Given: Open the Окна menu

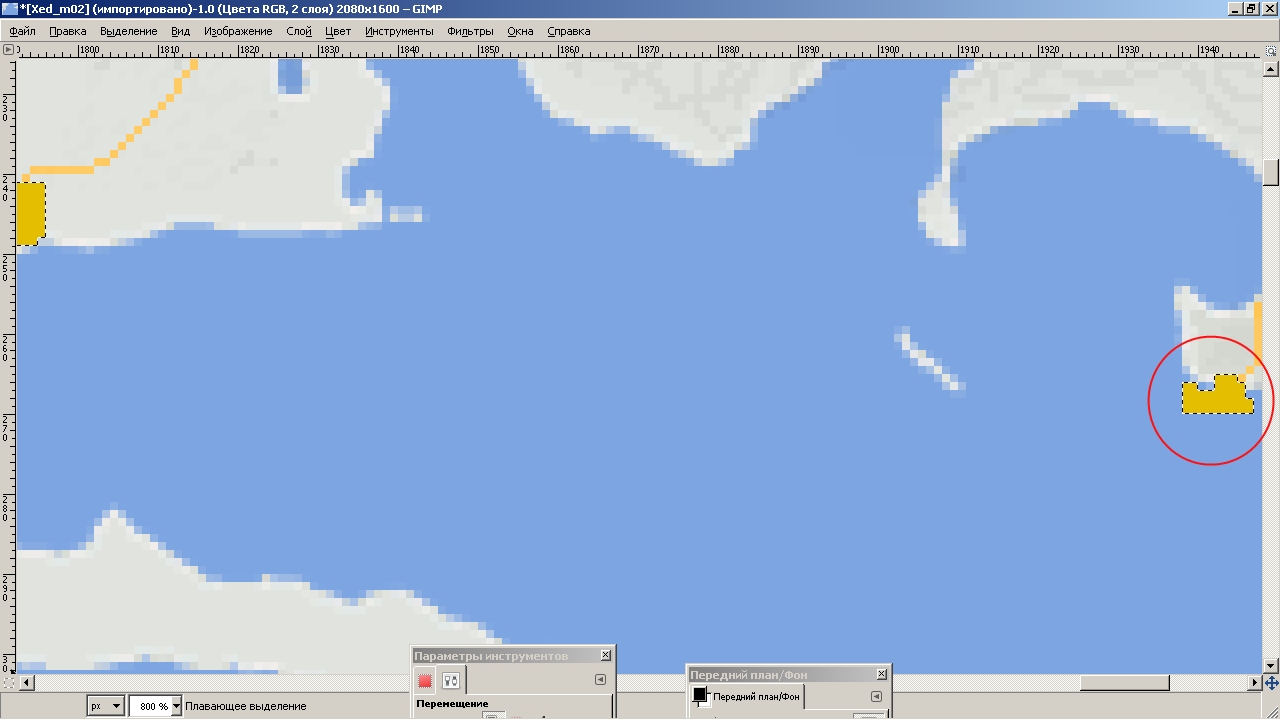Looking at the screenshot, I should click(x=520, y=31).
